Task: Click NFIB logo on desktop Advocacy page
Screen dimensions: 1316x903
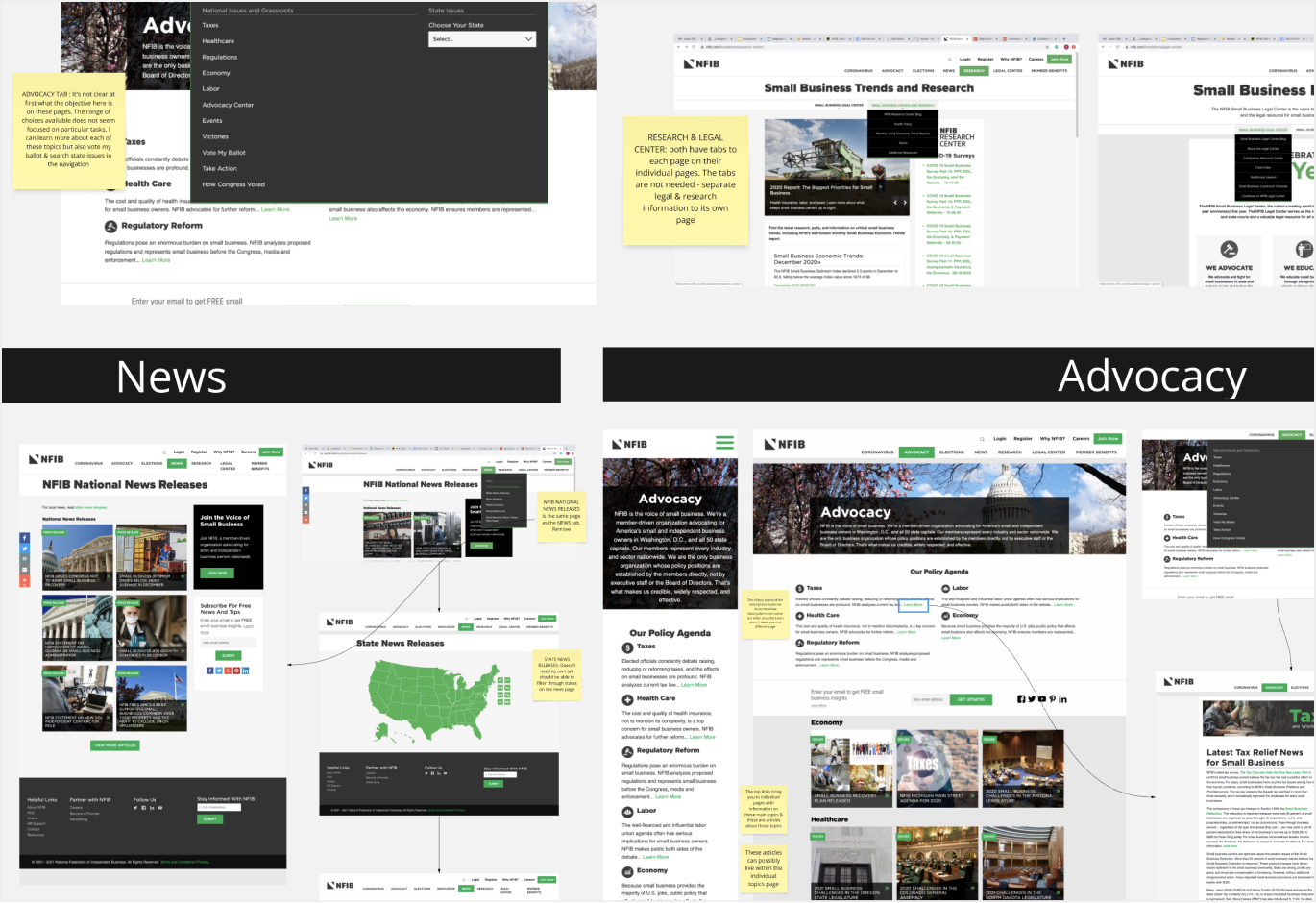Action: pyautogui.click(x=784, y=444)
